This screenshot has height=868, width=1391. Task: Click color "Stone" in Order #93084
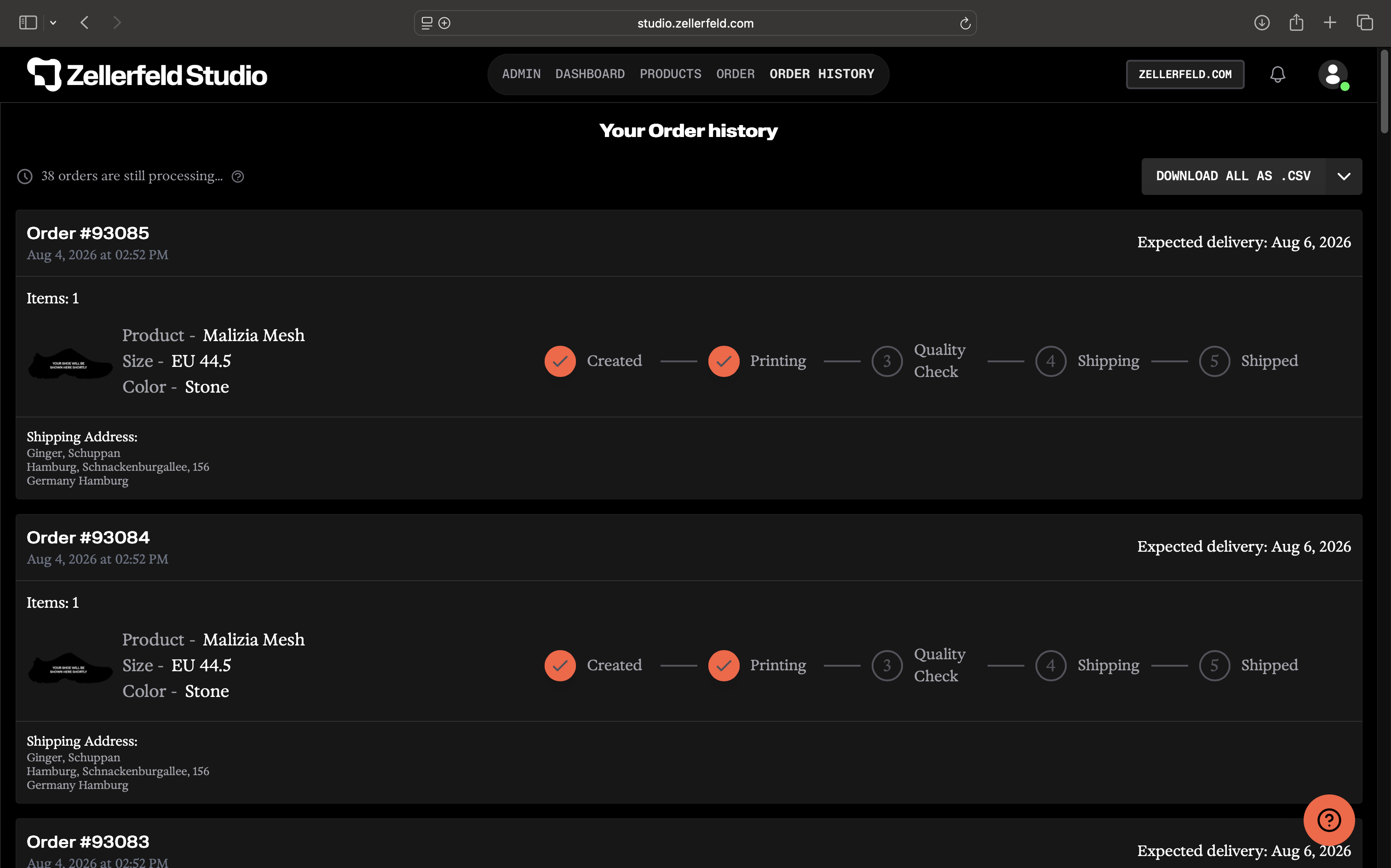pos(207,691)
